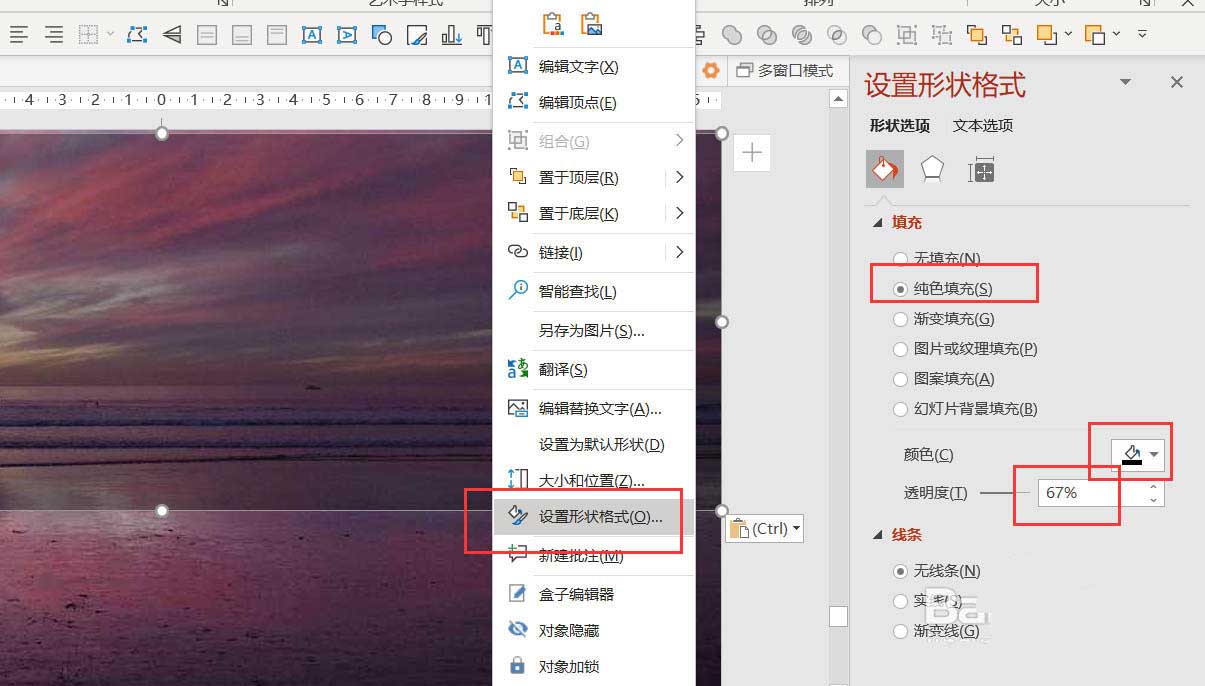Image resolution: width=1205 pixels, height=686 pixels.
Task: Expand the 置于顶层(R) submenu arrow
Action: pos(679,177)
